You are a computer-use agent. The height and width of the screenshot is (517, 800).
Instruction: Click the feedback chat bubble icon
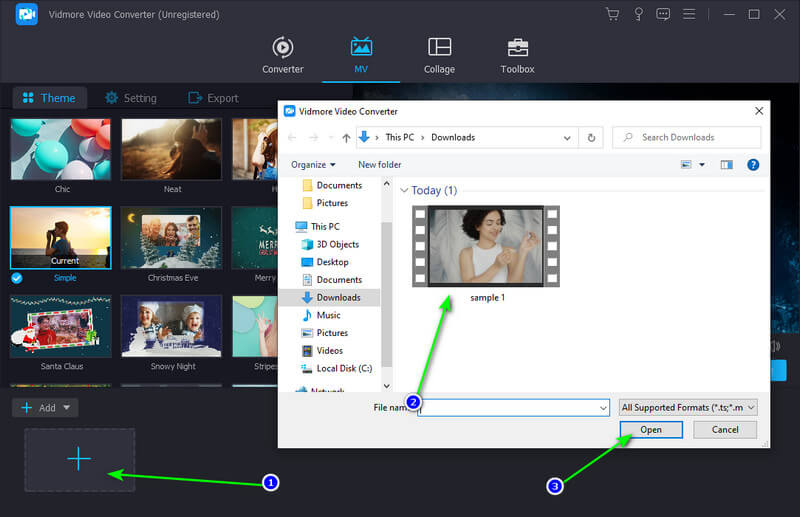tap(663, 14)
